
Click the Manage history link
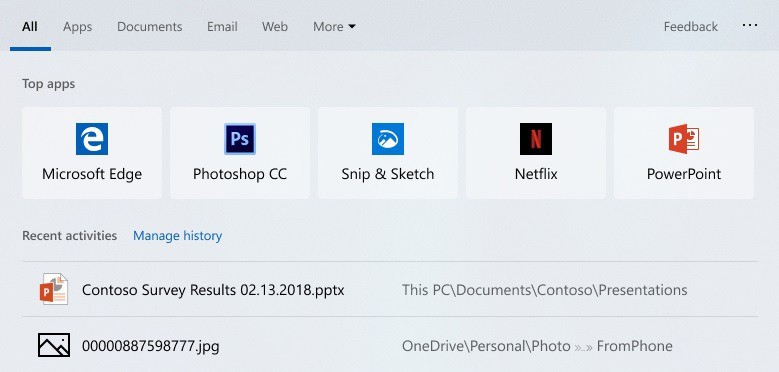[177, 235]
